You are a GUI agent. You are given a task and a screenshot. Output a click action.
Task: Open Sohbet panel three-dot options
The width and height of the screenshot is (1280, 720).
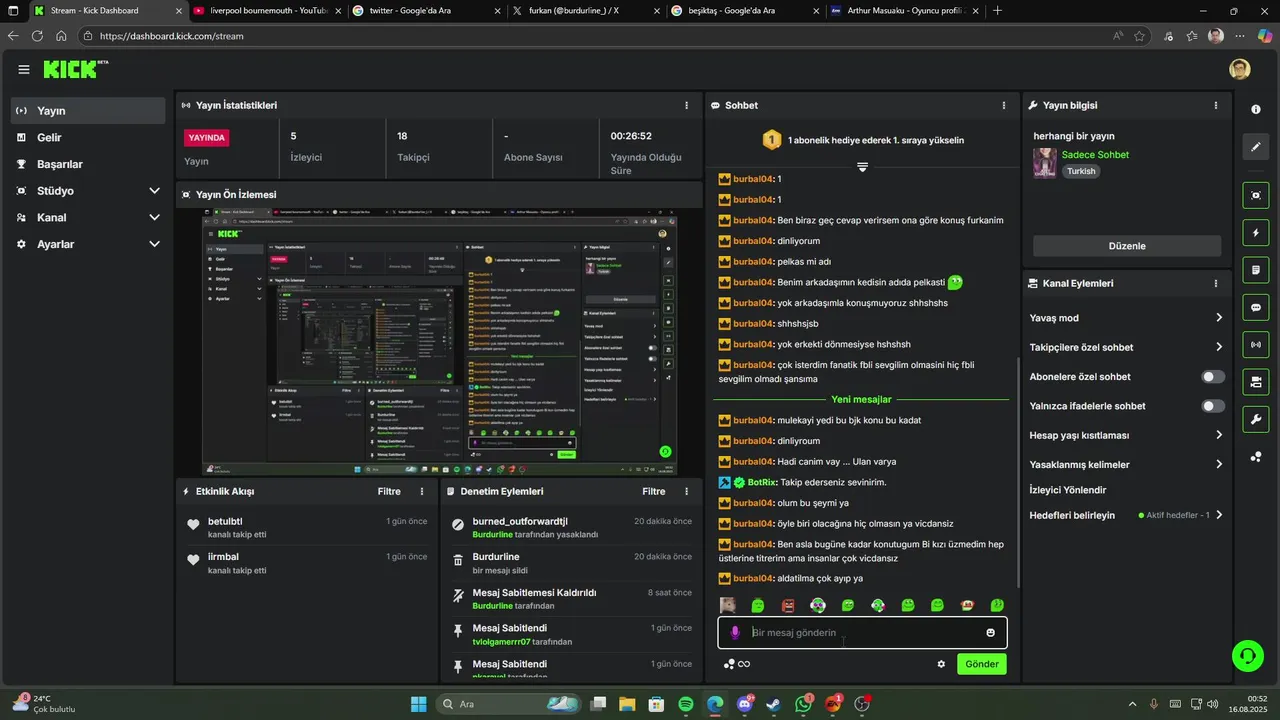point(1004,105)
